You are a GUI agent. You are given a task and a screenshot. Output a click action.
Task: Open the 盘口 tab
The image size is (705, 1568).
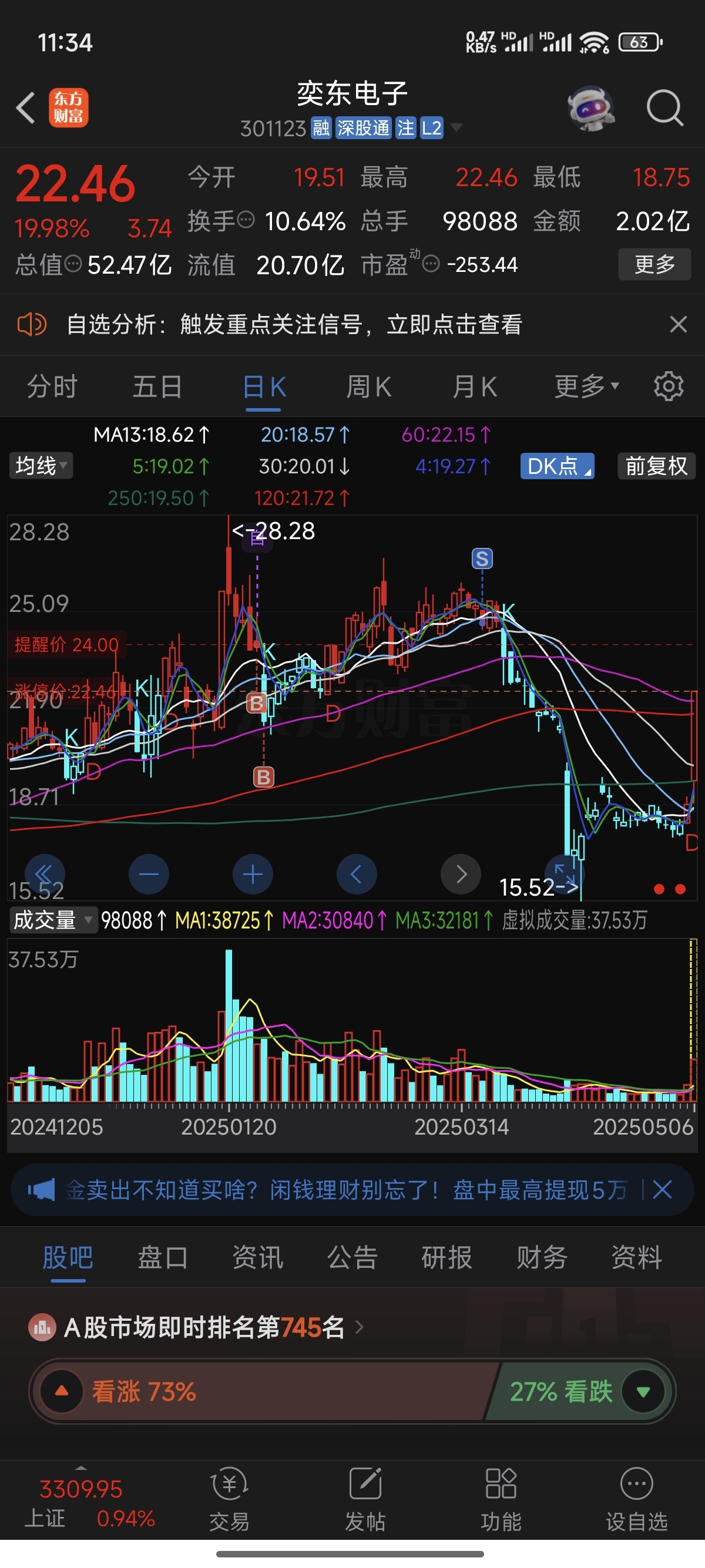click(x=163, y=1257)
